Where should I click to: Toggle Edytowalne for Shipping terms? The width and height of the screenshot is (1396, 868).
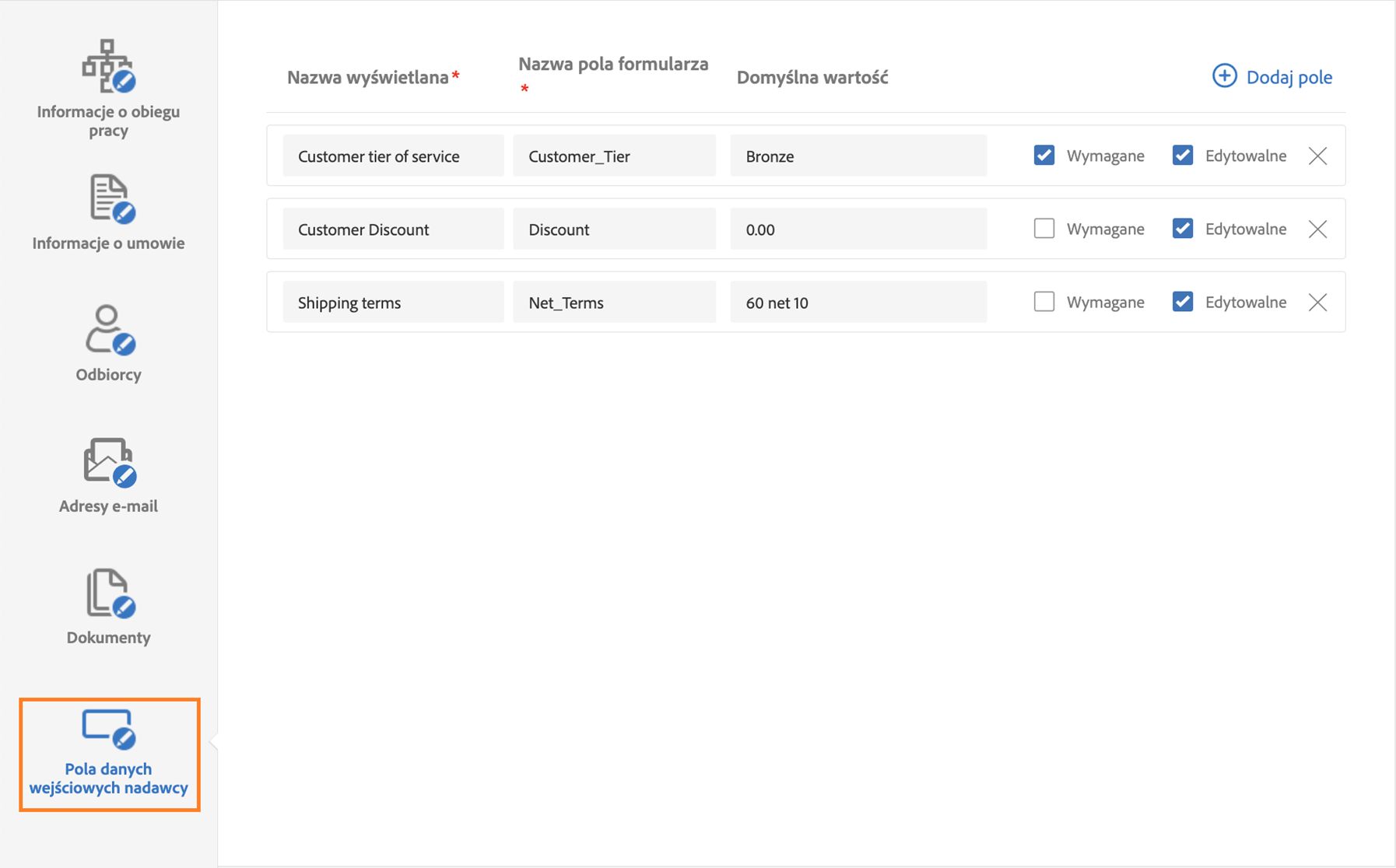pyautogui.click(x=1183, y=302)
